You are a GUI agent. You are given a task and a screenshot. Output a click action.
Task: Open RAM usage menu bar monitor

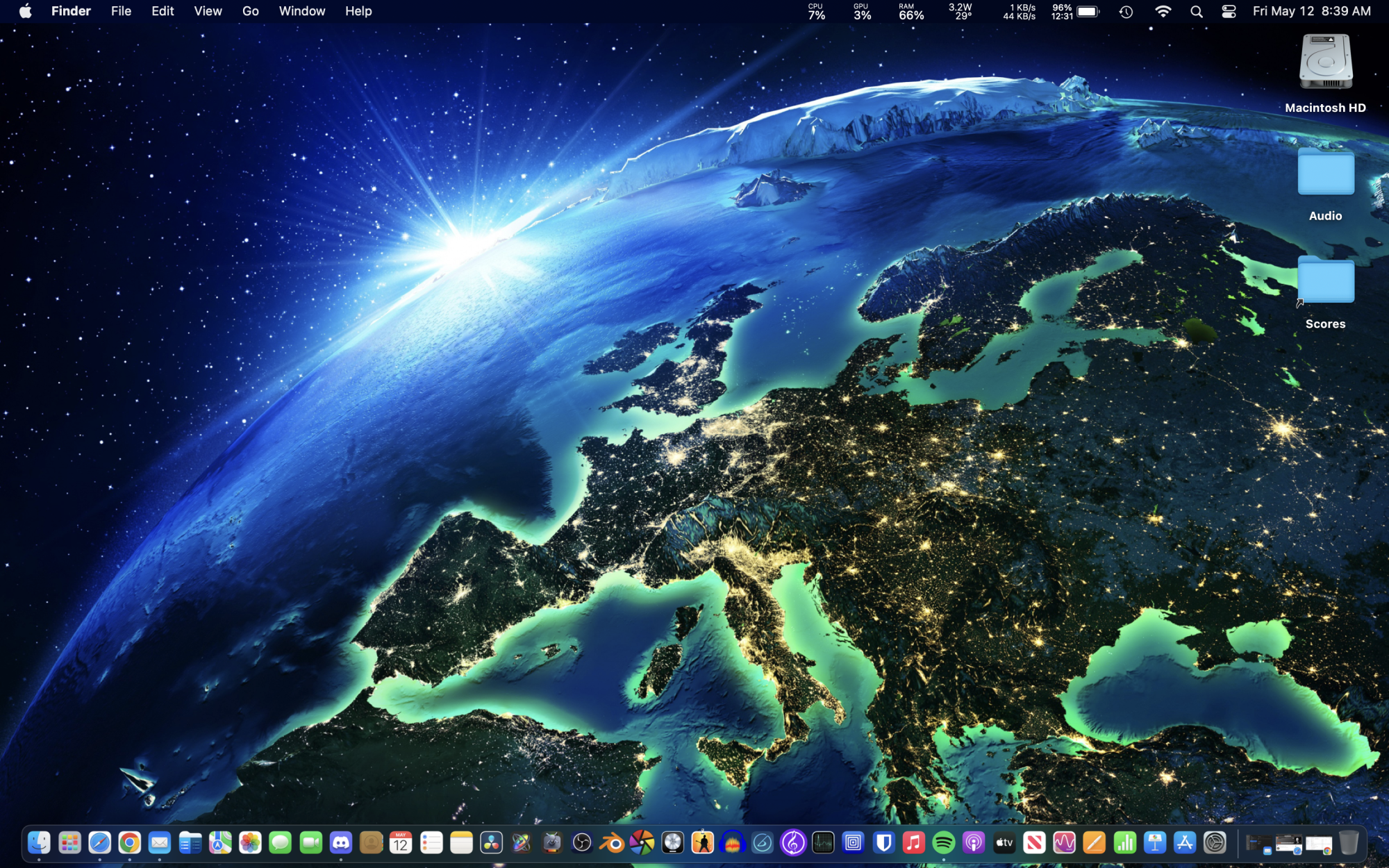tap(911, 11)
